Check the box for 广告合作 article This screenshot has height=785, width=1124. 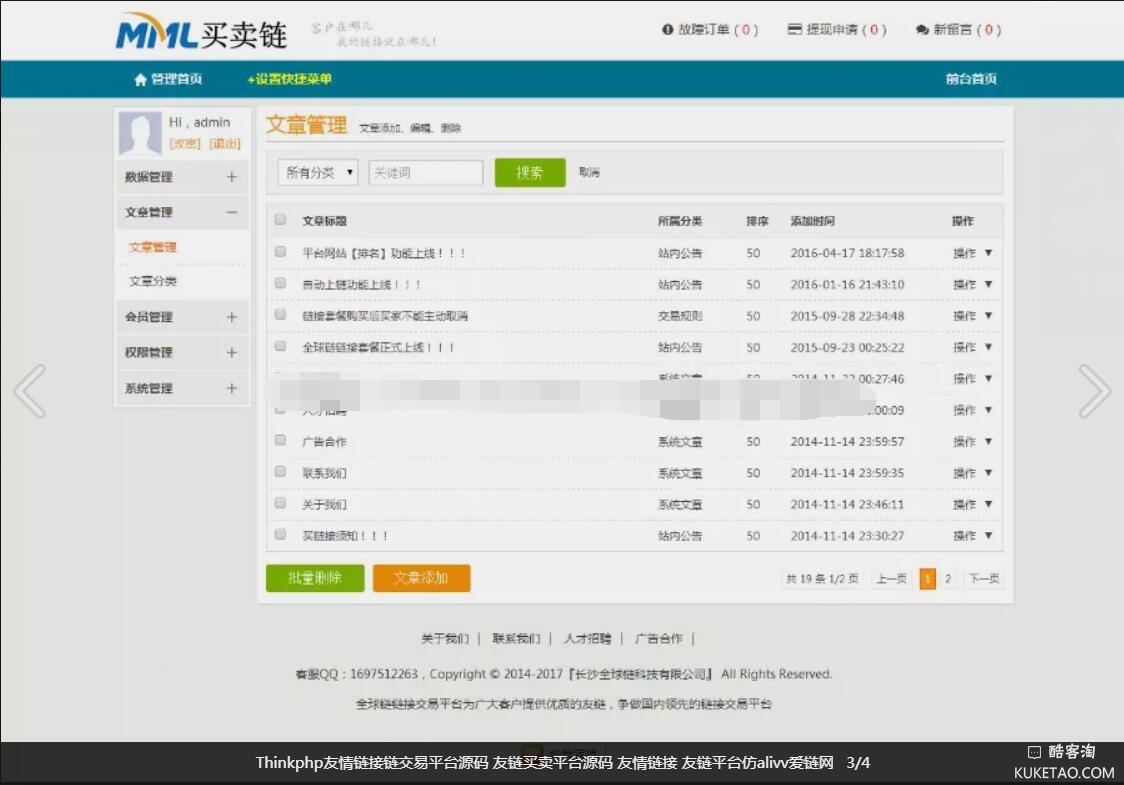(x=281, y=440)
